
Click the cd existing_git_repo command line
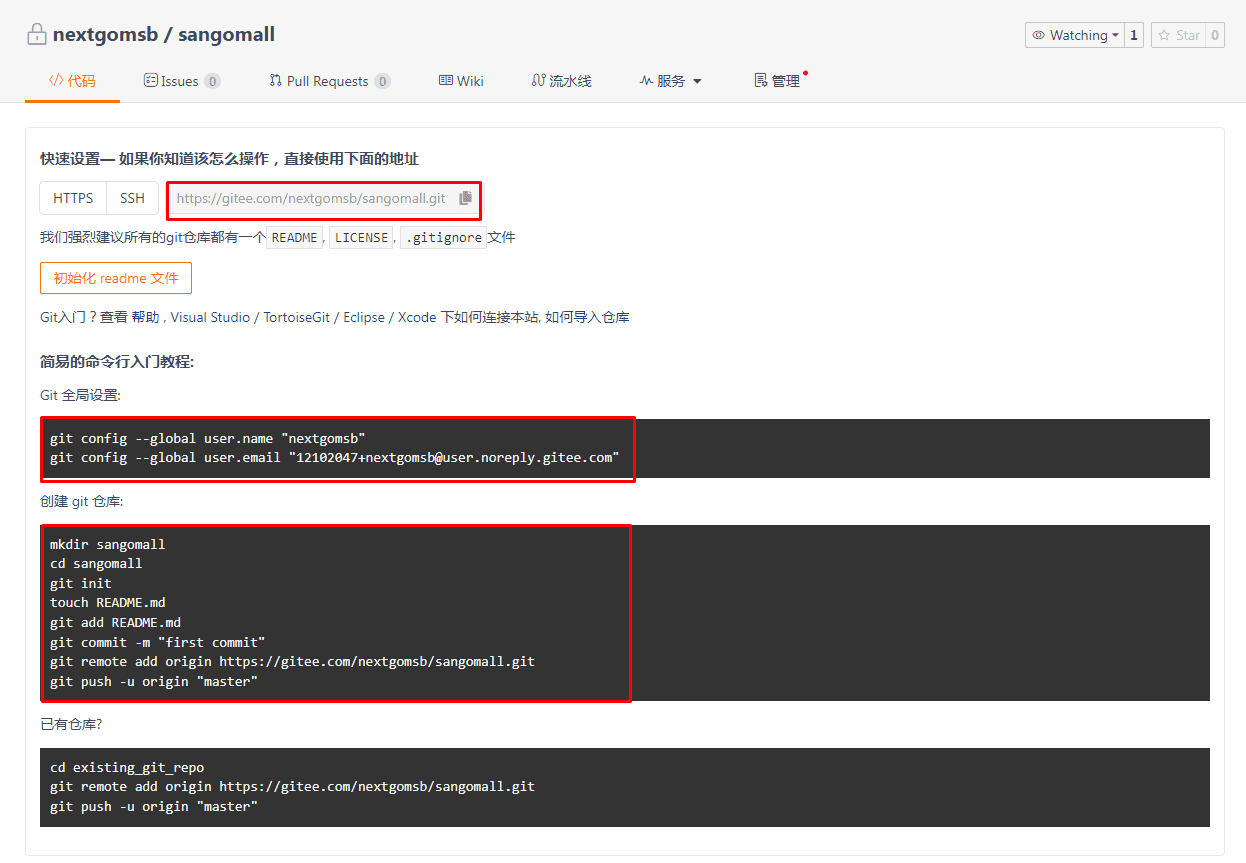point(127,767)
